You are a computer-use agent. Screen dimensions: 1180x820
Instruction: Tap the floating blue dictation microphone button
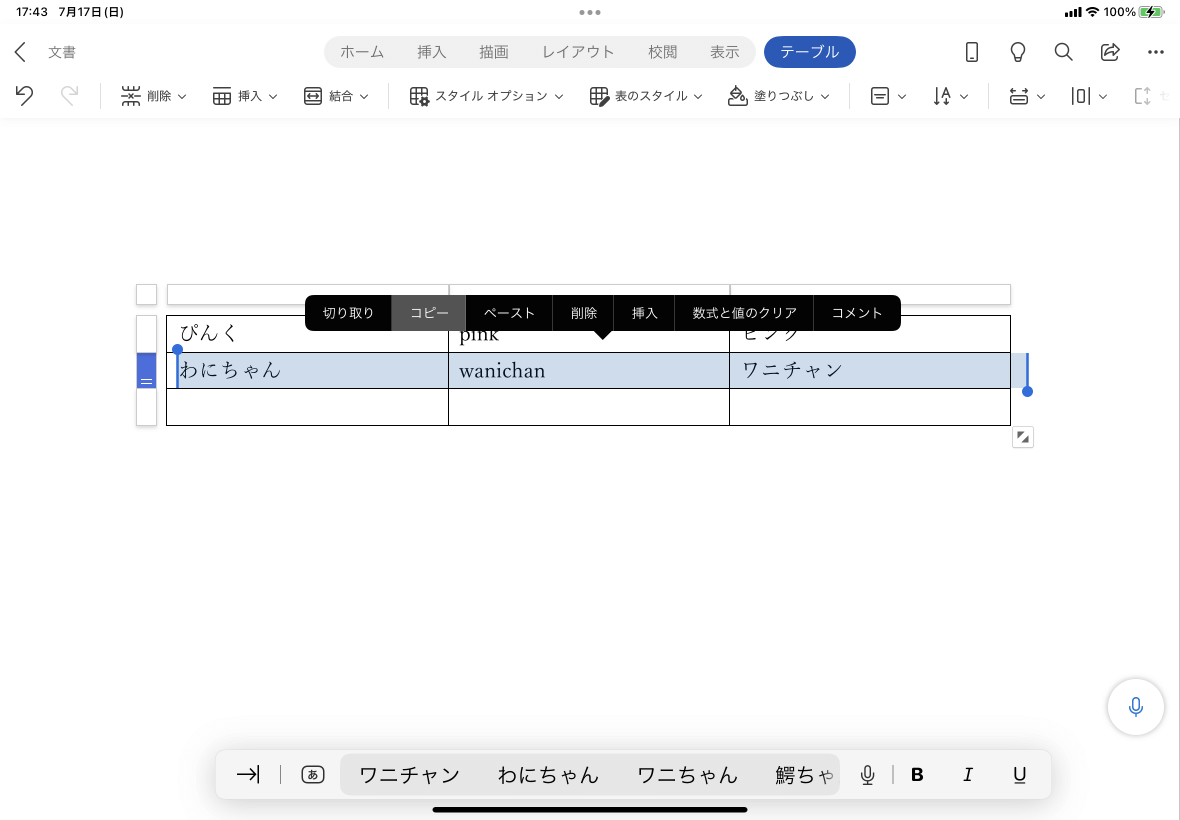click(1136, 706)
